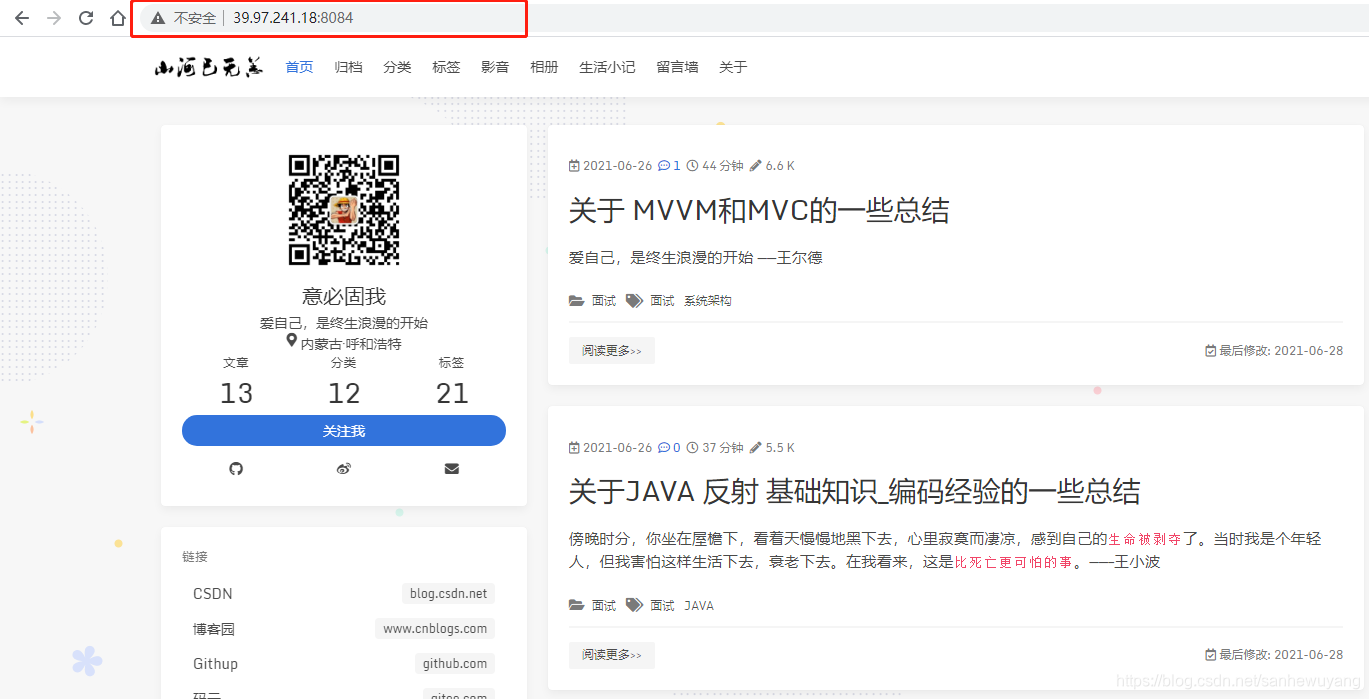Click 阅读更多 on the MVVM post
Screen dimensions: 1369x699
612,350
